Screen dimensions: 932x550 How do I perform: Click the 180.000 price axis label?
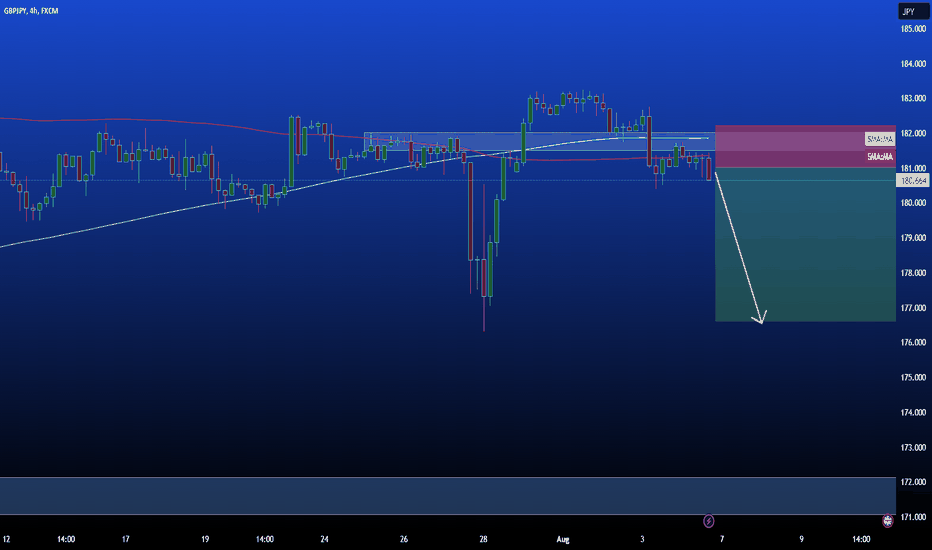(x=913, y=203)
